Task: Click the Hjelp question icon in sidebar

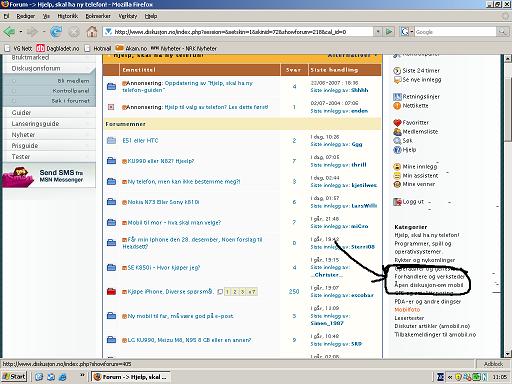Action: 397,150
